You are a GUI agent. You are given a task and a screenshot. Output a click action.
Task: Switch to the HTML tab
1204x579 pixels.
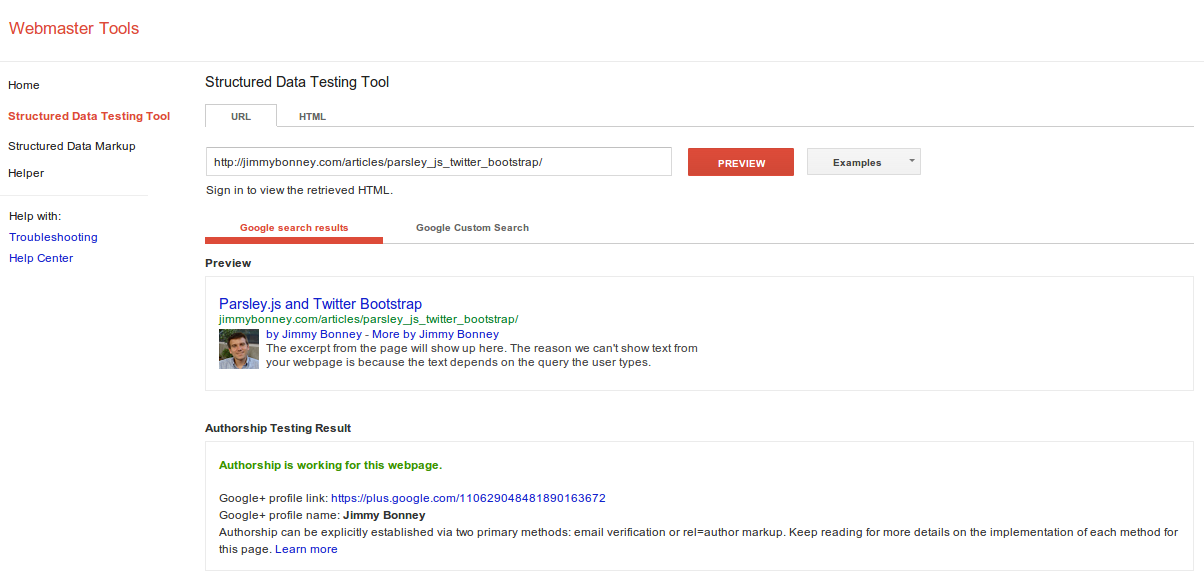pos(311,116)
